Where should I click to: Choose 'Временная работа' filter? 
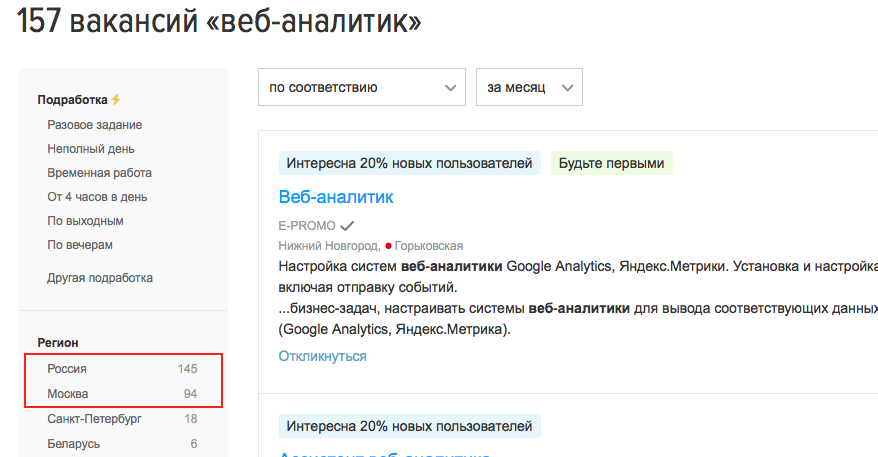pyautogui.click(x=99, y=173)
